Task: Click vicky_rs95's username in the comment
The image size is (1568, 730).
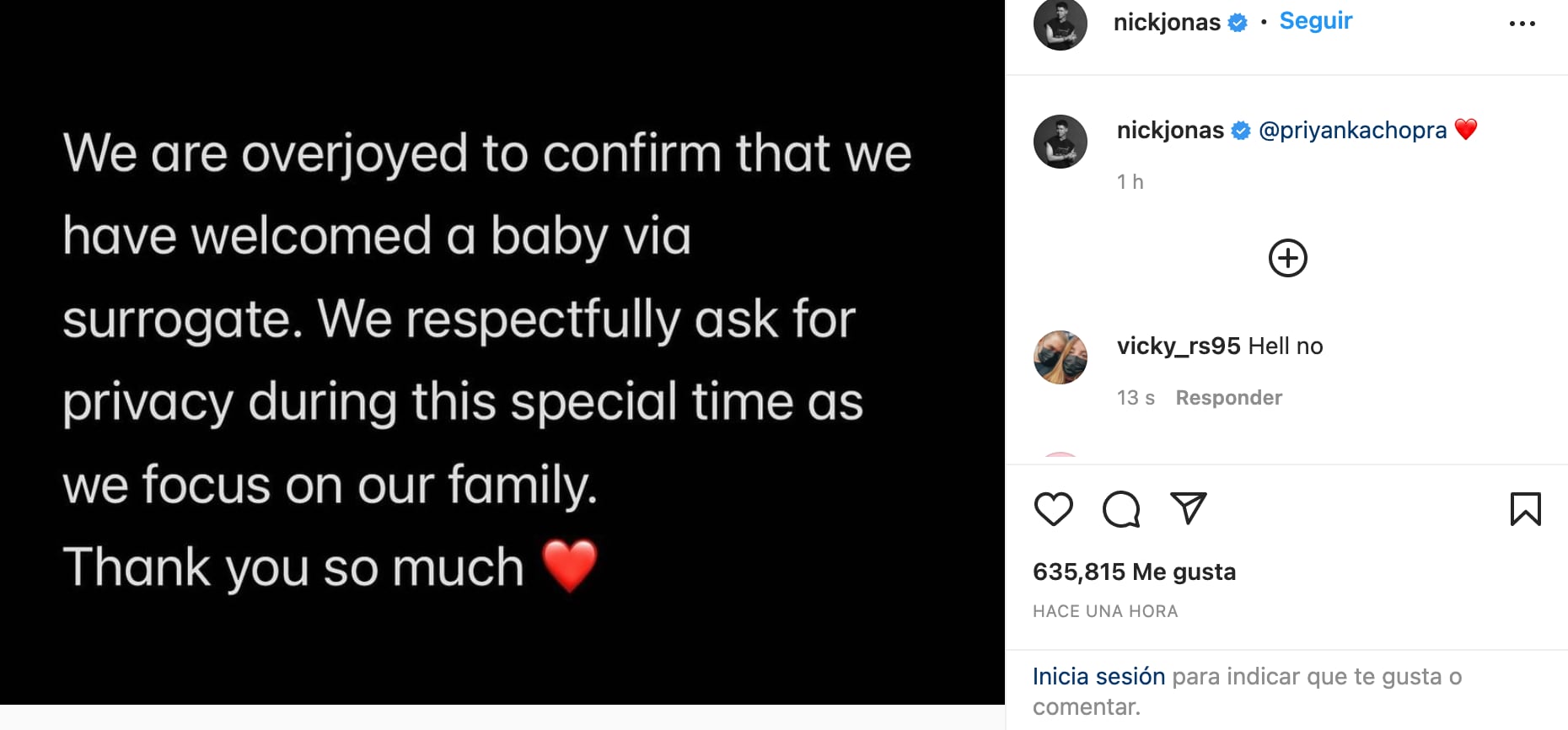Action: [x=1178, y=346]
